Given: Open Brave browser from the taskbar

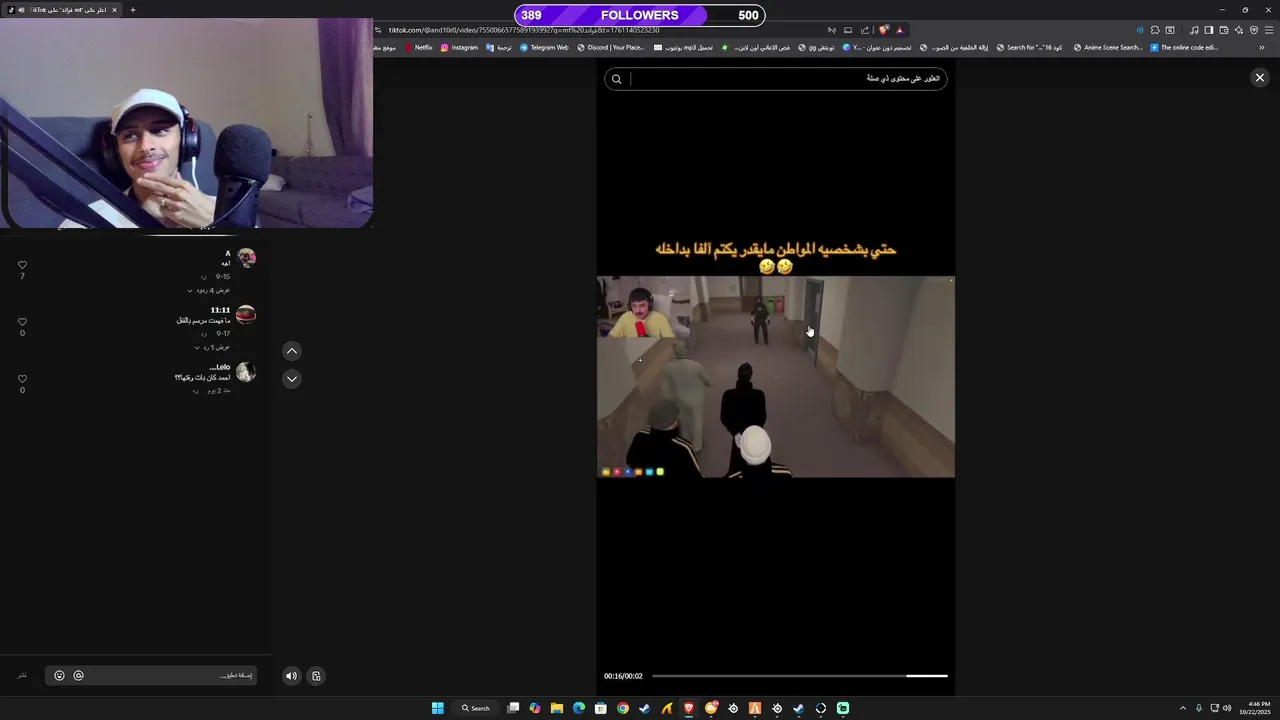Looking at the screenshot, I should pos(689,708).
